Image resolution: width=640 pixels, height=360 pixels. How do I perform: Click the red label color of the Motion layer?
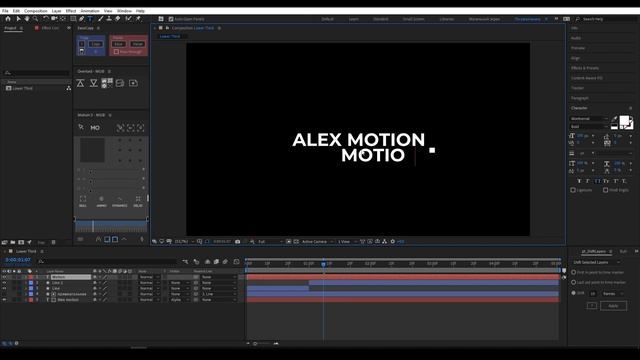point(31,277)
